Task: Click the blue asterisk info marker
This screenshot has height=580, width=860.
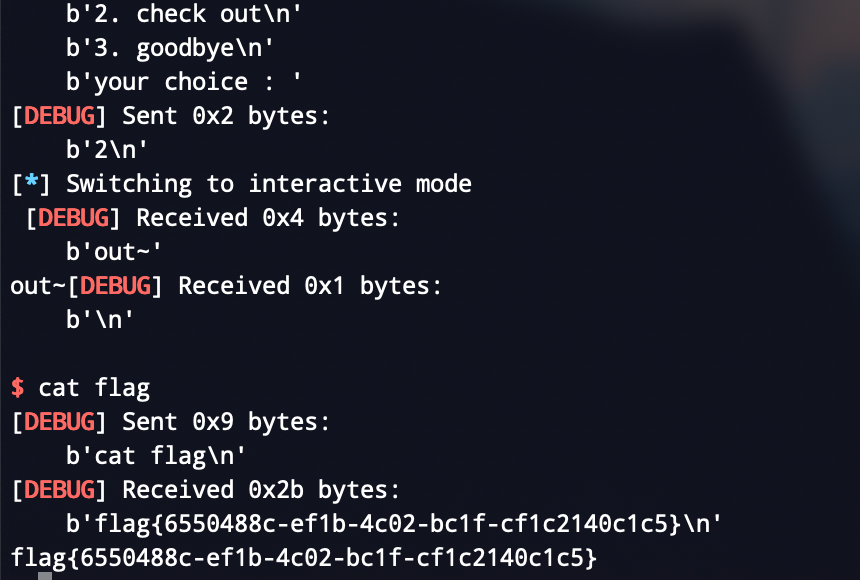Action: tap(31, 181)
